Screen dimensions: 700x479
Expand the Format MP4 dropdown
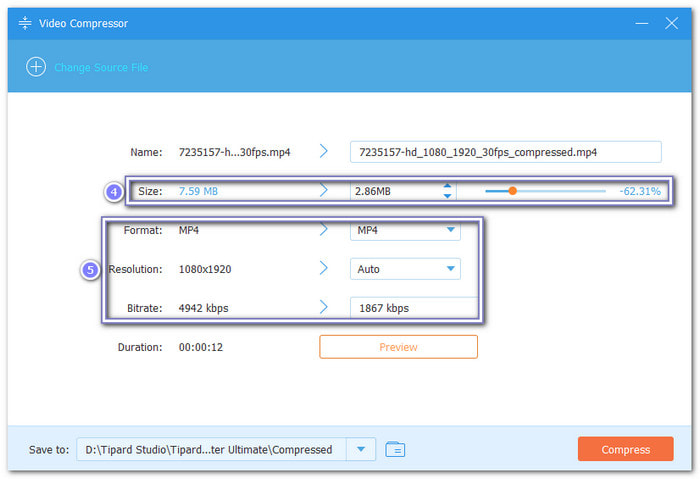coord(450,230)
